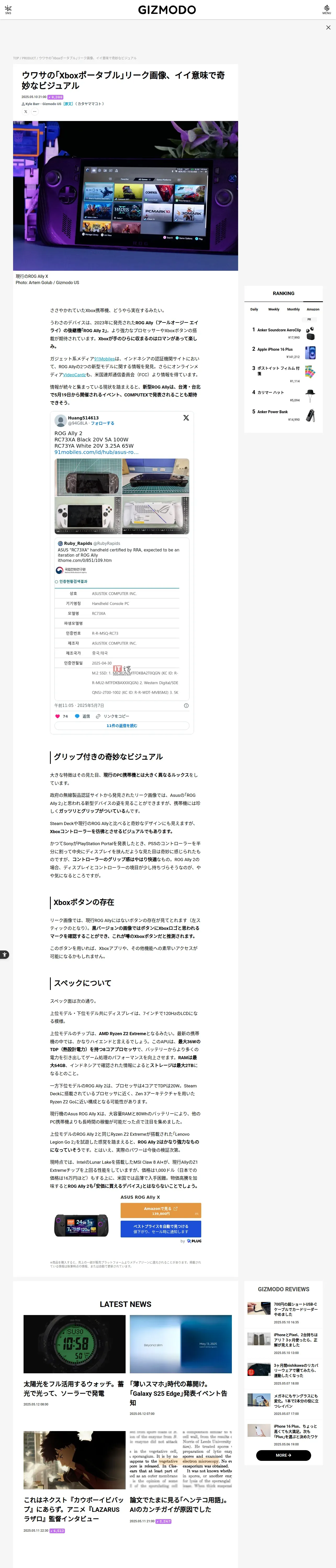
Task: Click the hero ROG Ally X photo
Action: coord(126,195)
